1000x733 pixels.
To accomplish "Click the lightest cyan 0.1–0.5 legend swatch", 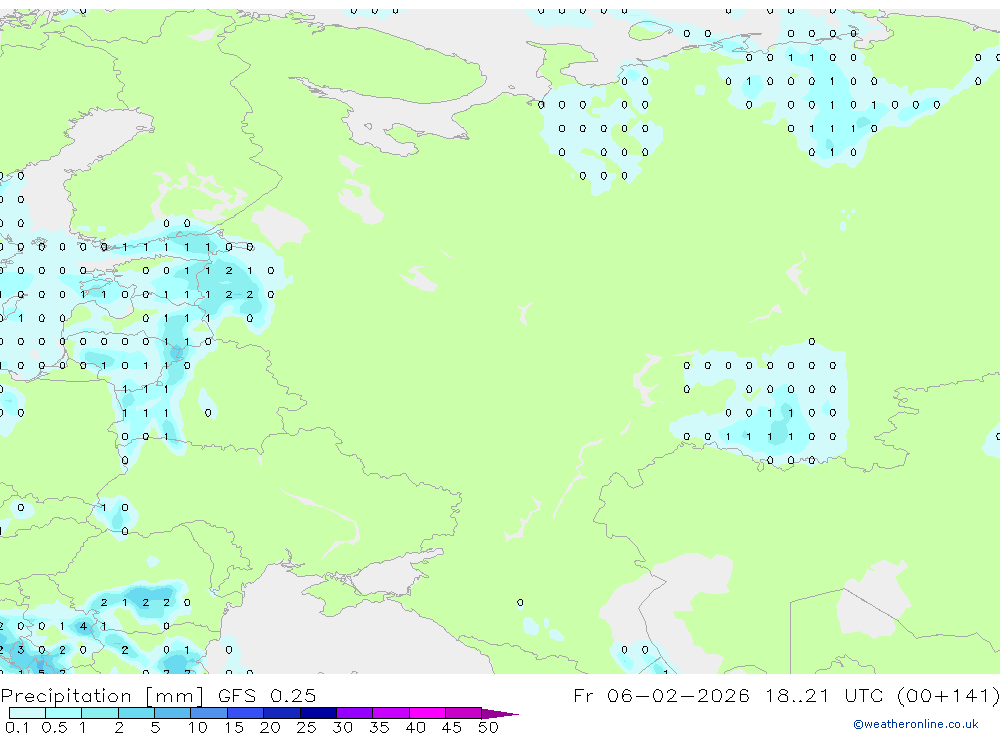I will pyautogui.click(x=27, y=713).
